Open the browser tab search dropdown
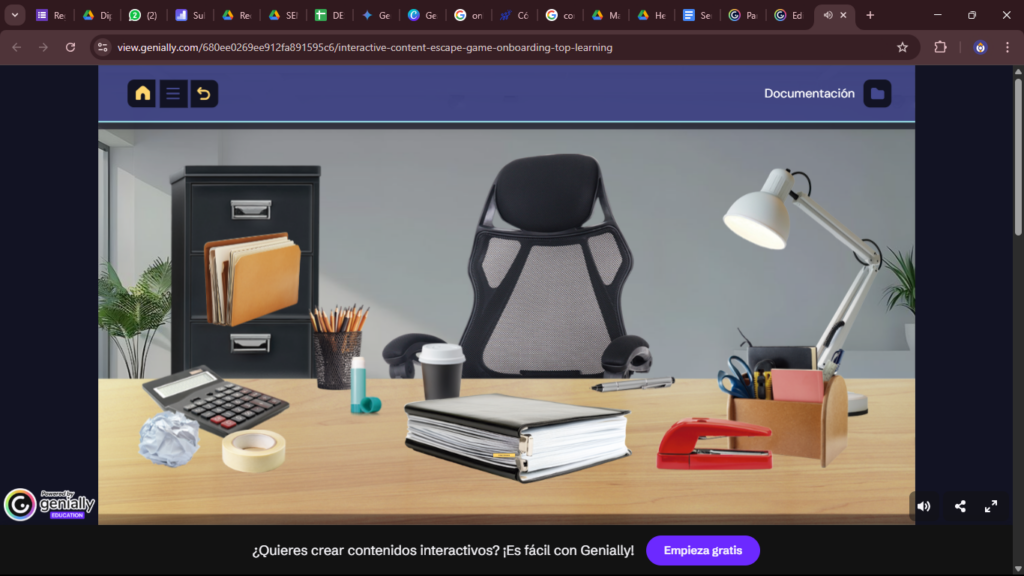 point(15,15)
